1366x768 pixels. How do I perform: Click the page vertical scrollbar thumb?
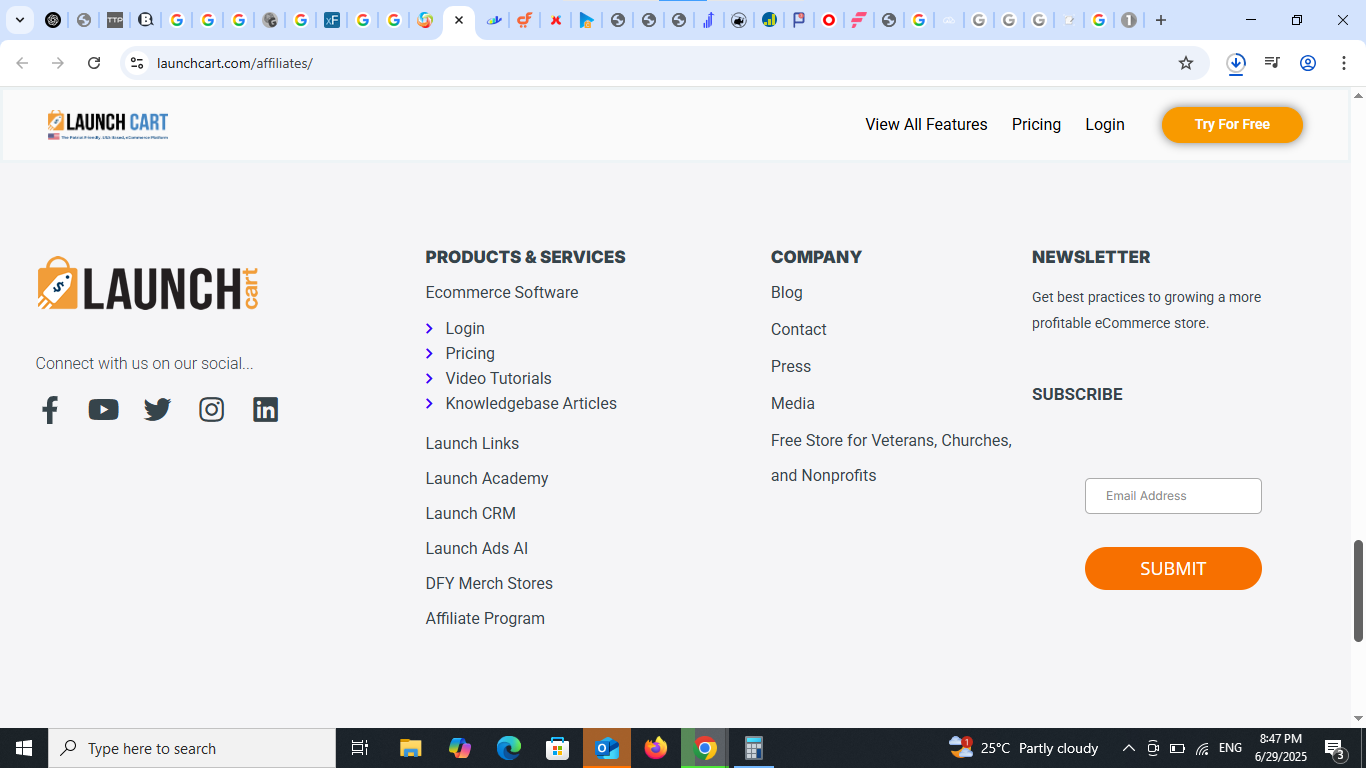point(1358,591)
